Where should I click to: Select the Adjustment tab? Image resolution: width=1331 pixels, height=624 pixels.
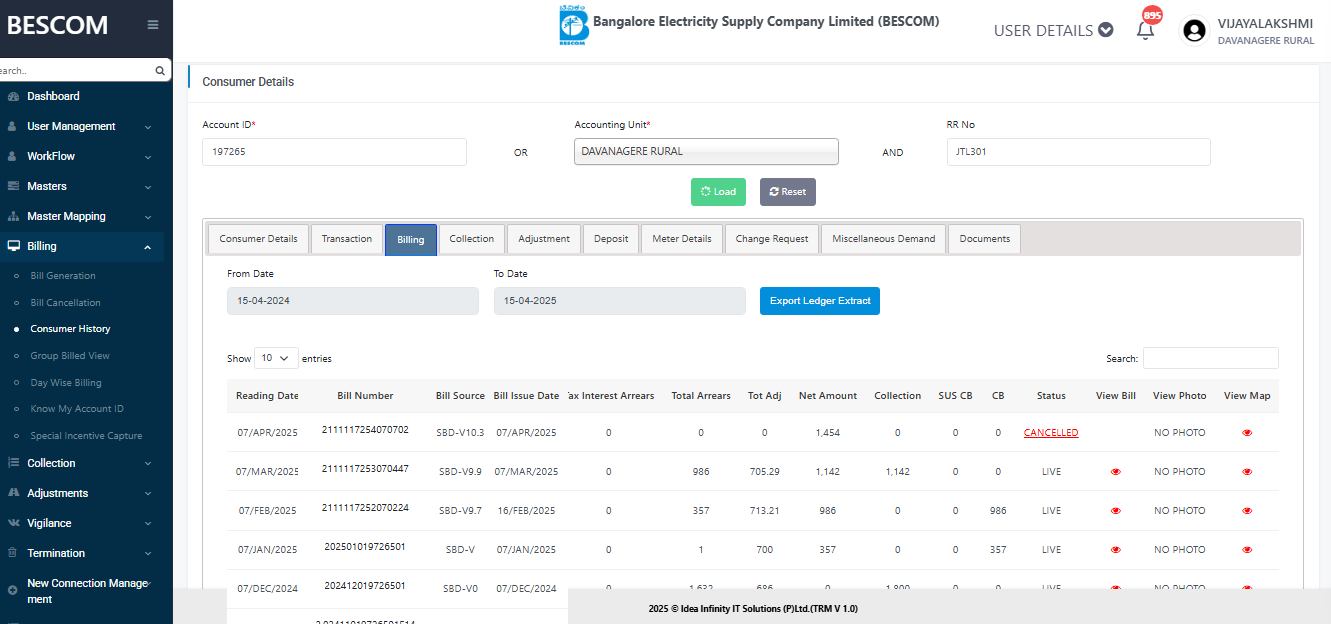544,239
